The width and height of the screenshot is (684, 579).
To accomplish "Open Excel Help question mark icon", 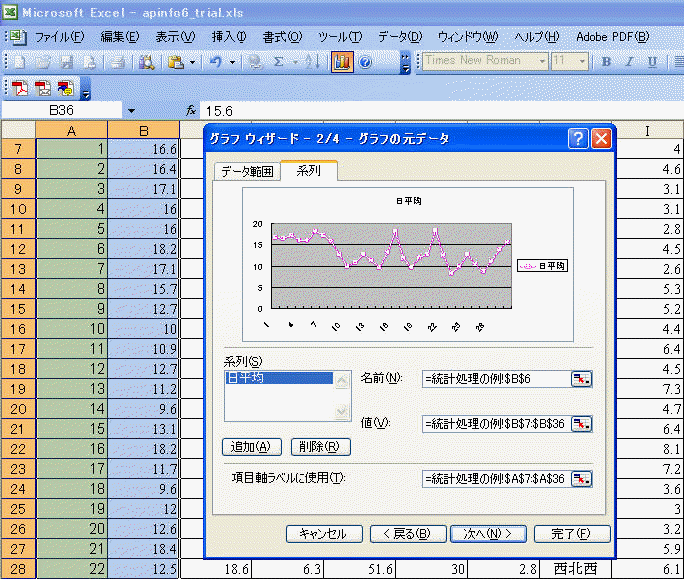I will pyautogui.click(x=365, y=62).
